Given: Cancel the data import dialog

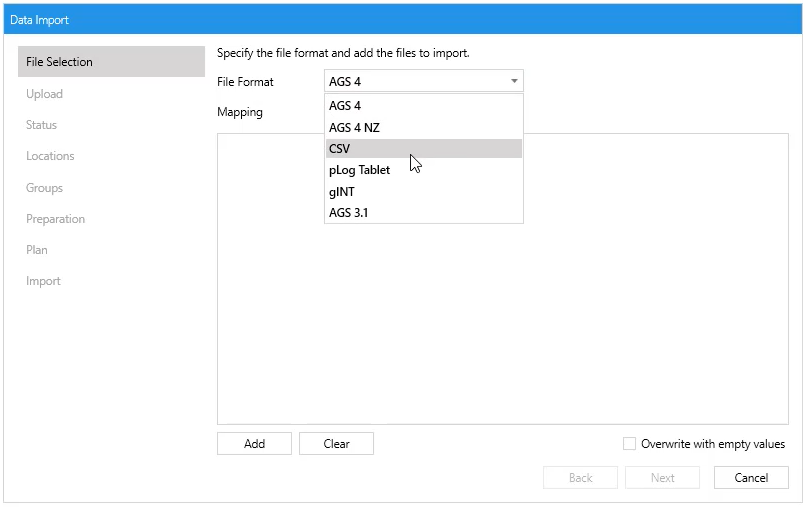Looking at the screenshot, I should click(751, 478).
